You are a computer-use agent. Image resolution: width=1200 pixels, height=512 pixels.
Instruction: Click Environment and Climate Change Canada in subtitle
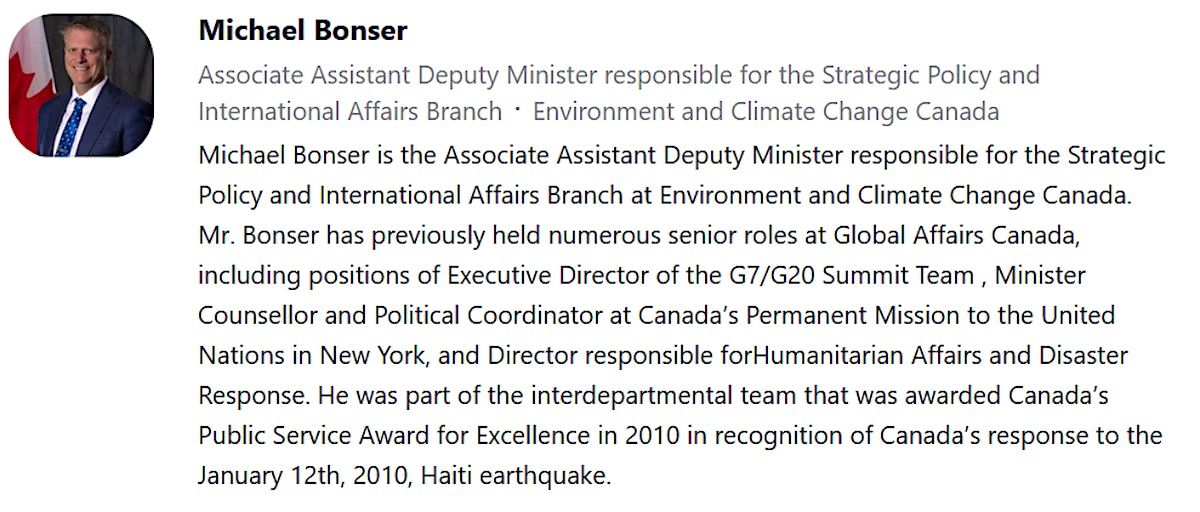click(x=765, y=111)
